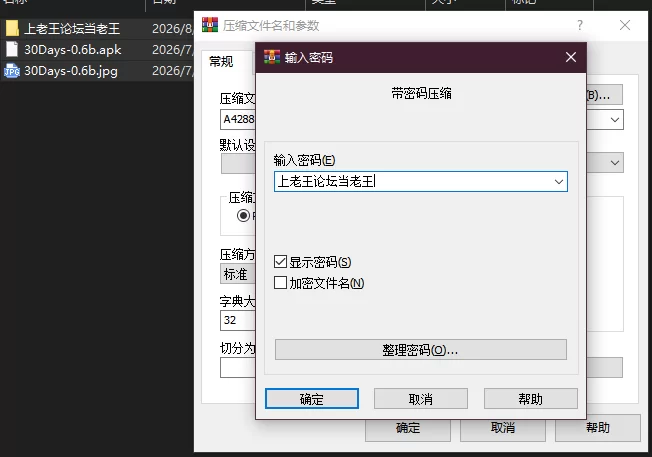Click the browse (B)... button
Image resolution: width=652 pixels, height=457 pixels.
pyautogui.click(x=605, y=95)
